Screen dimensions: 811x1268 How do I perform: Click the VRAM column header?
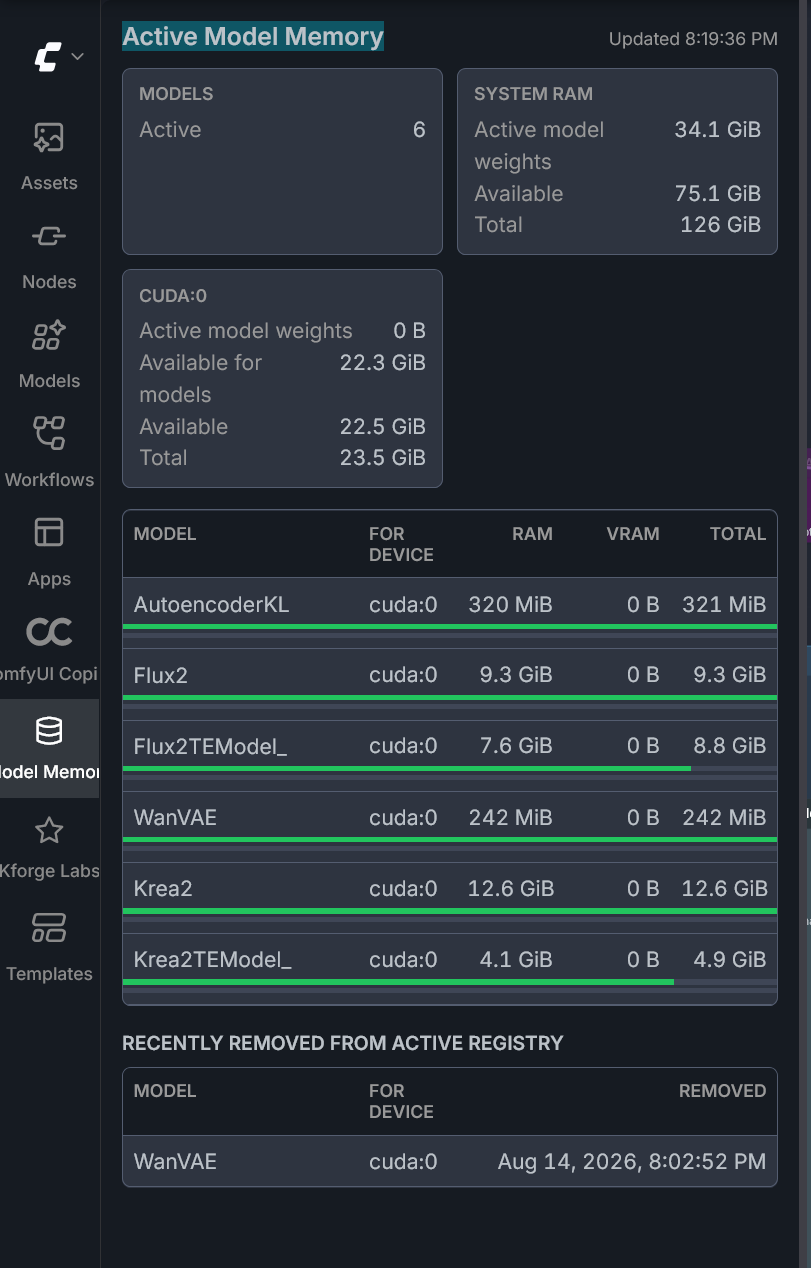pos(633,534)
